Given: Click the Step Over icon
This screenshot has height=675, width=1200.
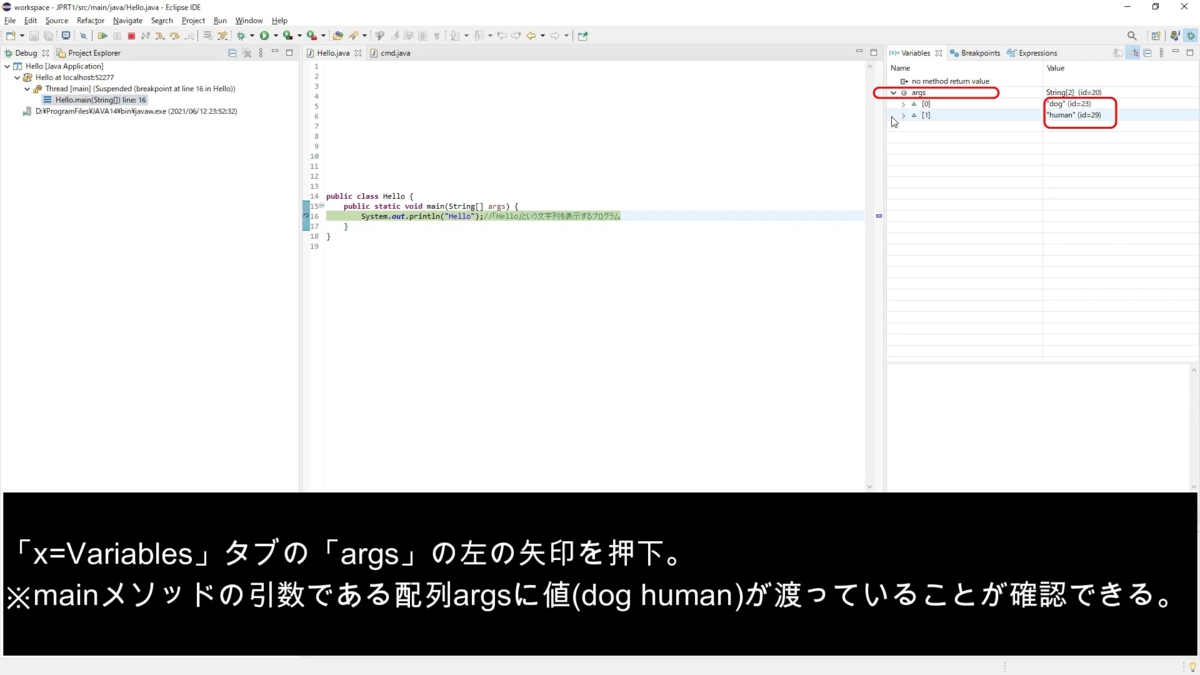Looking at the screenshot, I should (x=174, y=36).
